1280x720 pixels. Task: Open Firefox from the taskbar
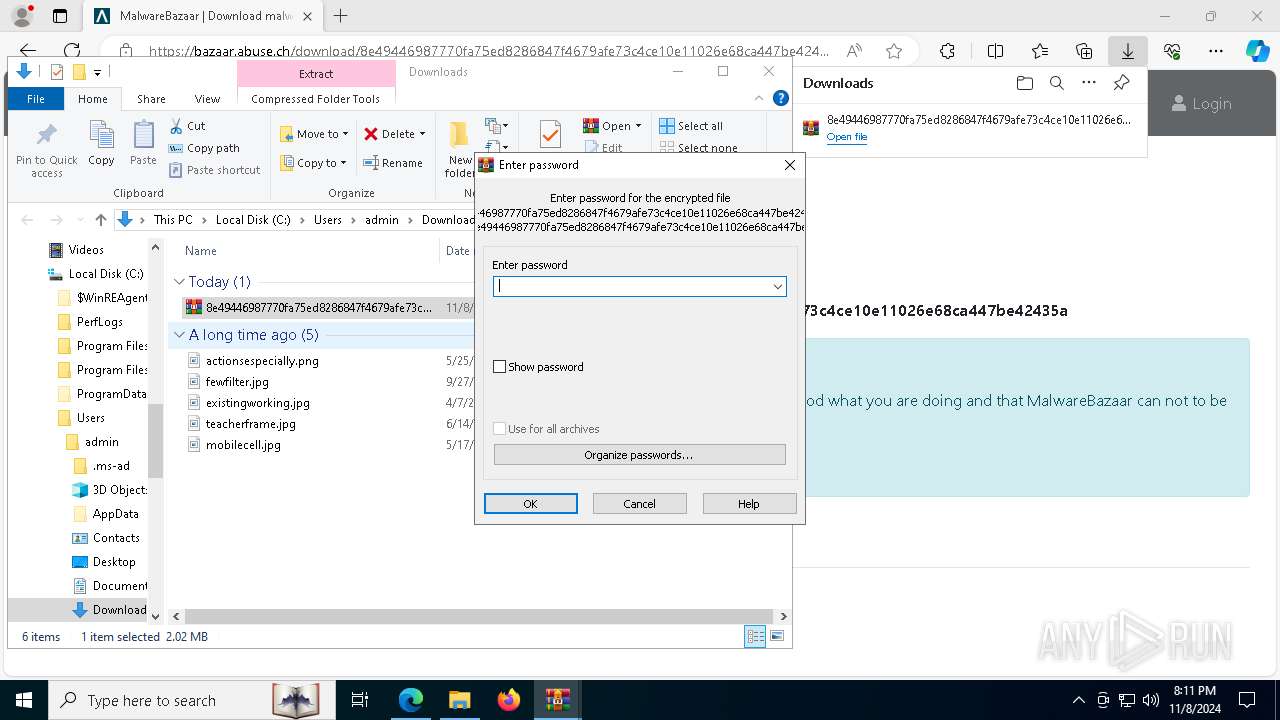(x=509, y=700)
